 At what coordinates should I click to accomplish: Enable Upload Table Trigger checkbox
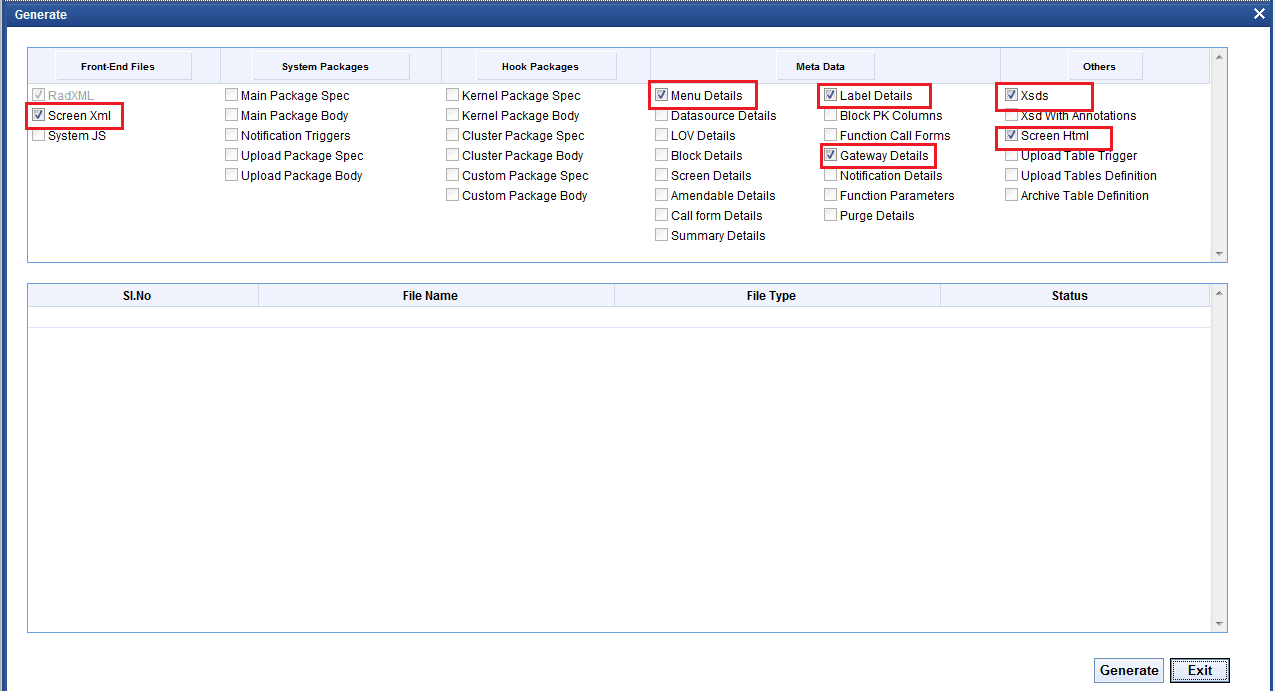pyautogui.click(x=1012, y=156)
